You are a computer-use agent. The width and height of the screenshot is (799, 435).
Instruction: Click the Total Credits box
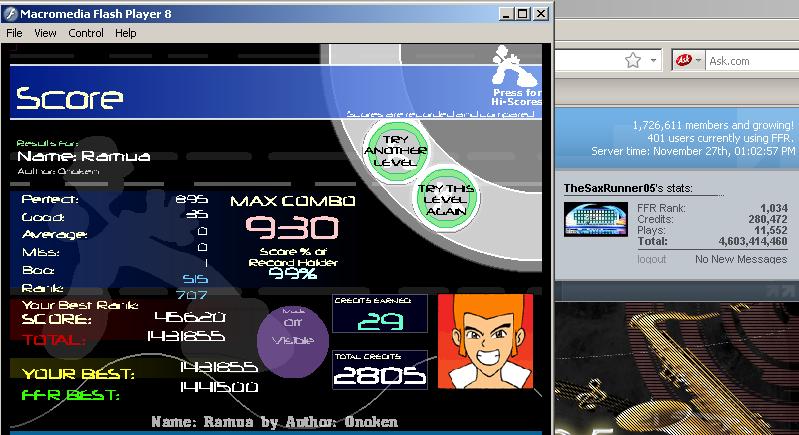(380, 370)
